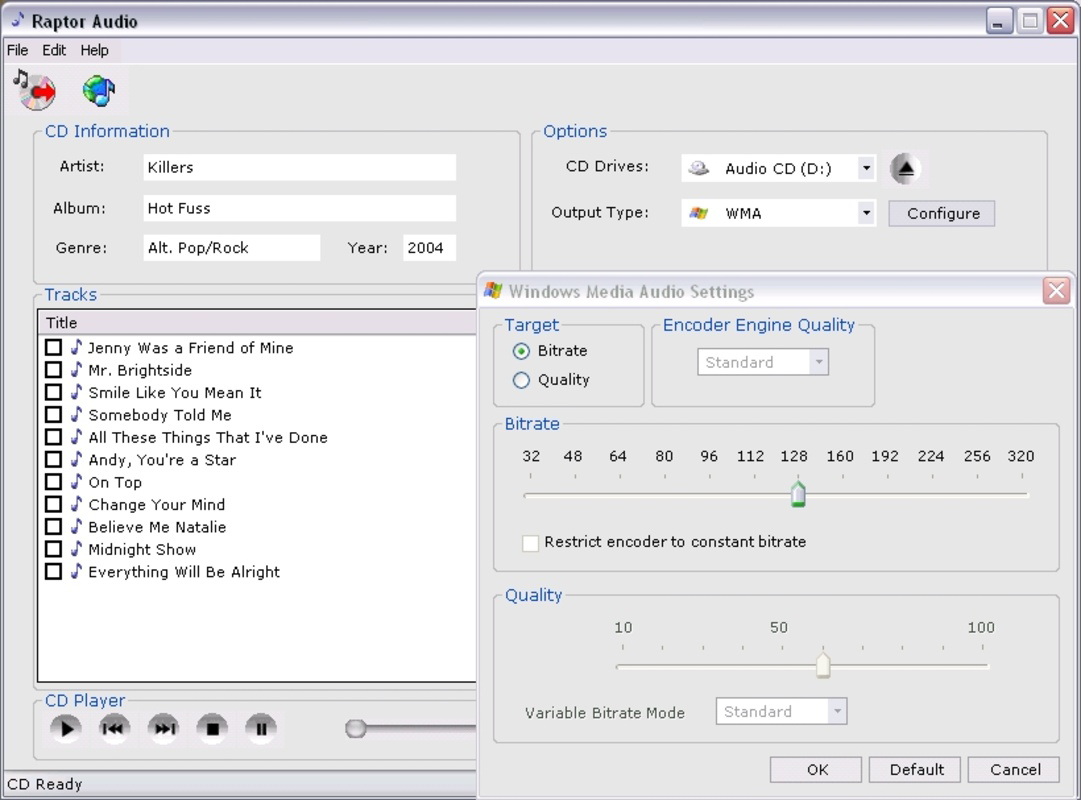Click Cancel in the settings dialog
1081x800 pixels.
point(1013,770)
